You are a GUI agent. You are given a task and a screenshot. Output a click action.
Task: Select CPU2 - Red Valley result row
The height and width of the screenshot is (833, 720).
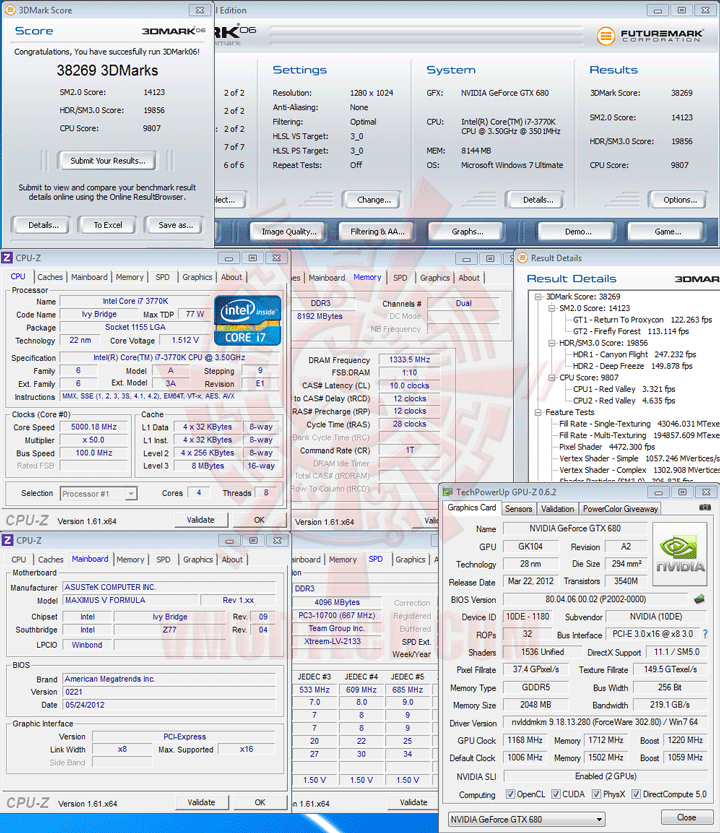click(624, 401)
